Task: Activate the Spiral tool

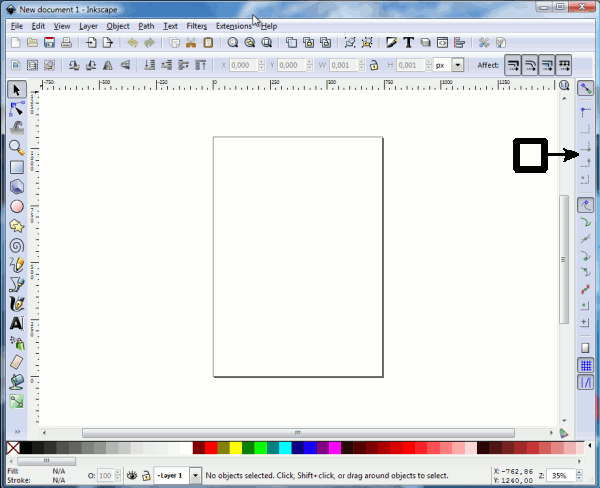Action: click(x=17, y=244)
